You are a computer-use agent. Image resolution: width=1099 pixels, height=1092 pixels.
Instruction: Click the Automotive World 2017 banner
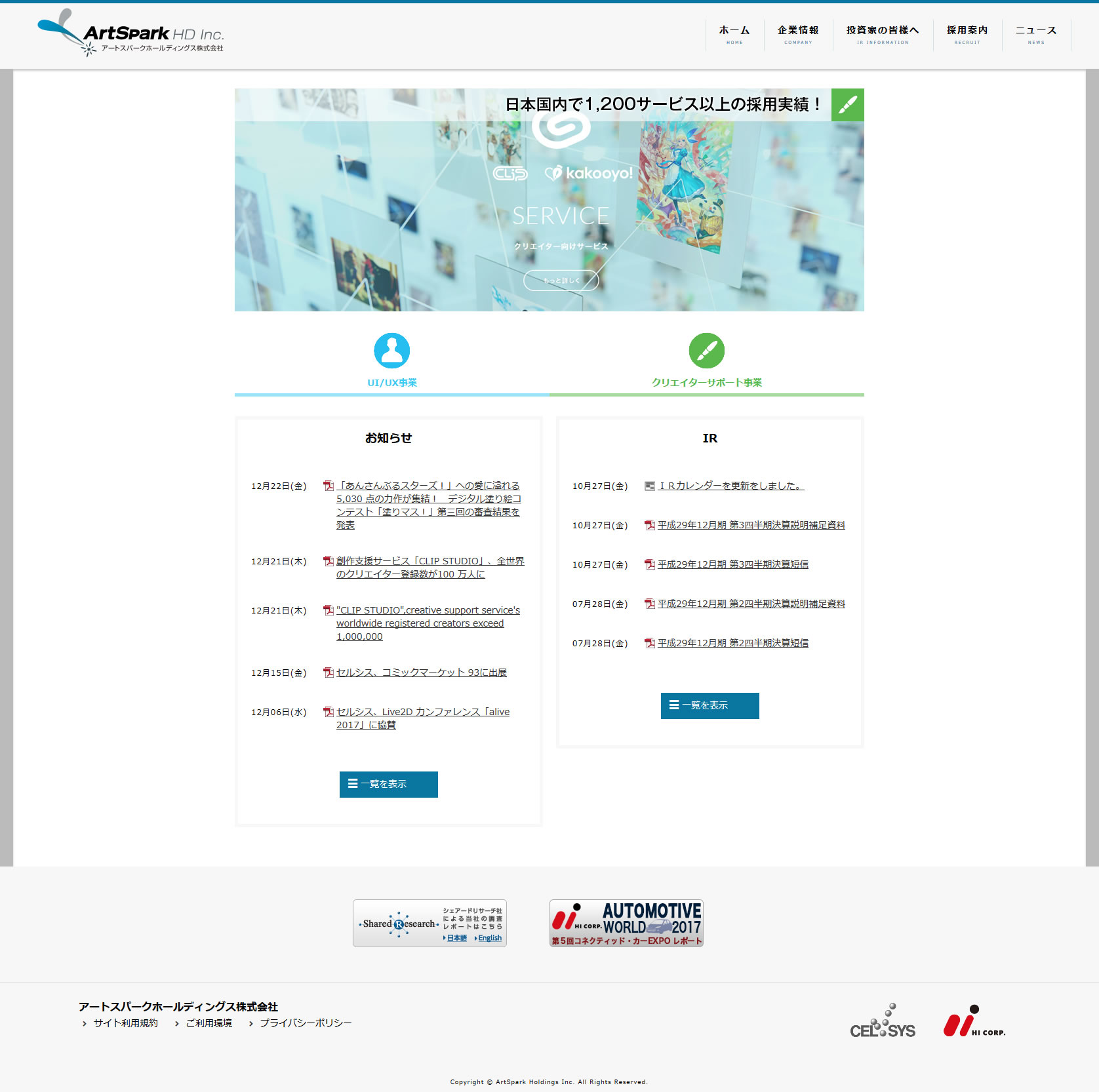click(x=626, y=923)
